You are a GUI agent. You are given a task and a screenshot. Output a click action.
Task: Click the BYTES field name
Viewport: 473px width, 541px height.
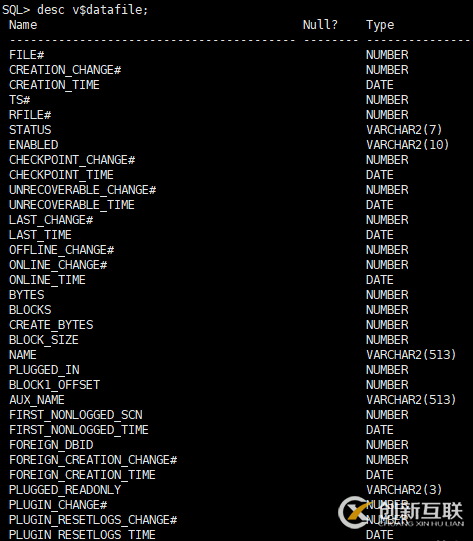(27, 295)
